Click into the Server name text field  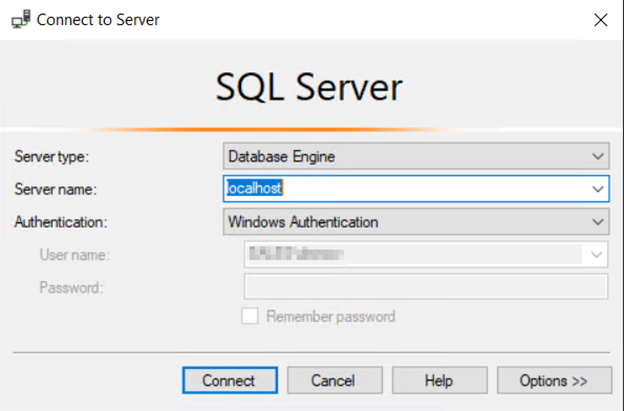(x=400, y=188)
